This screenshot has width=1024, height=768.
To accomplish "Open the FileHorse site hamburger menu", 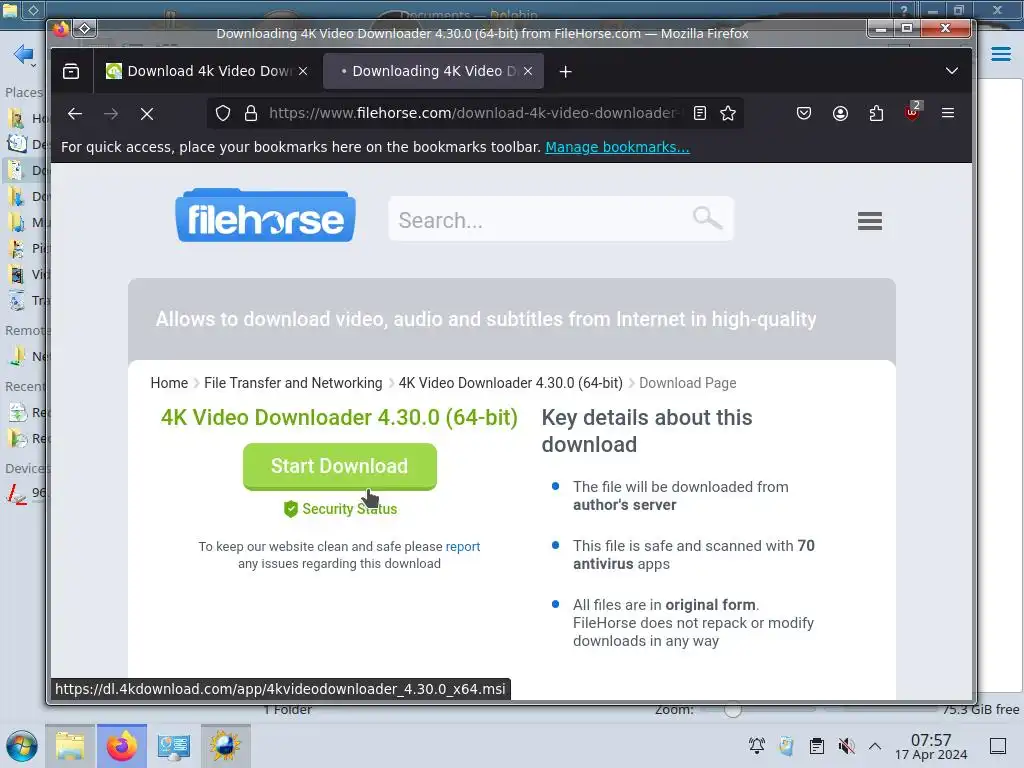I will pos(870,221).
